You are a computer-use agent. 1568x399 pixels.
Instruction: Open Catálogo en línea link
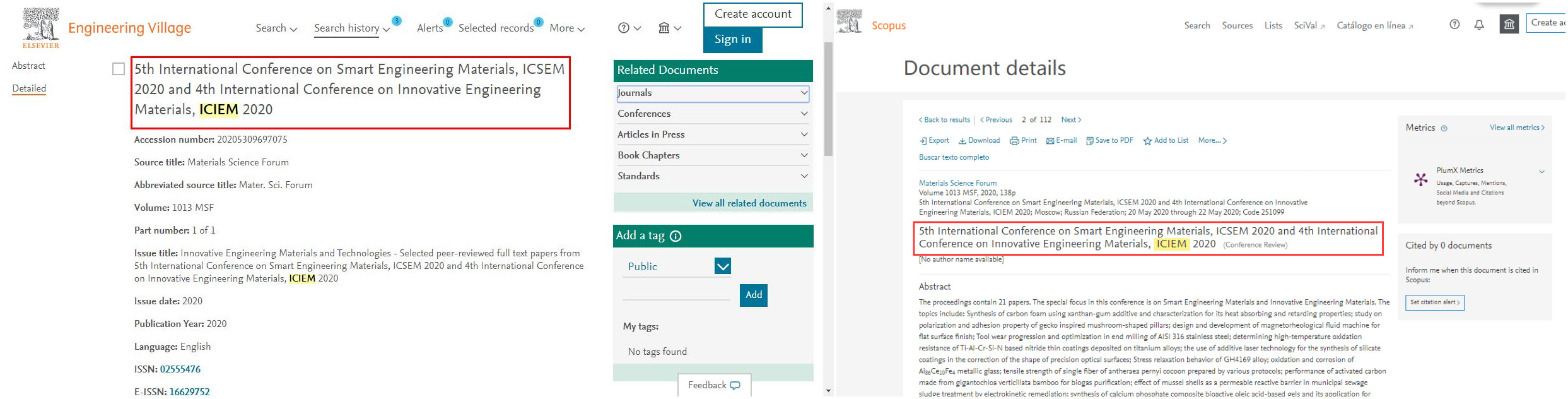coord(1375,25)
